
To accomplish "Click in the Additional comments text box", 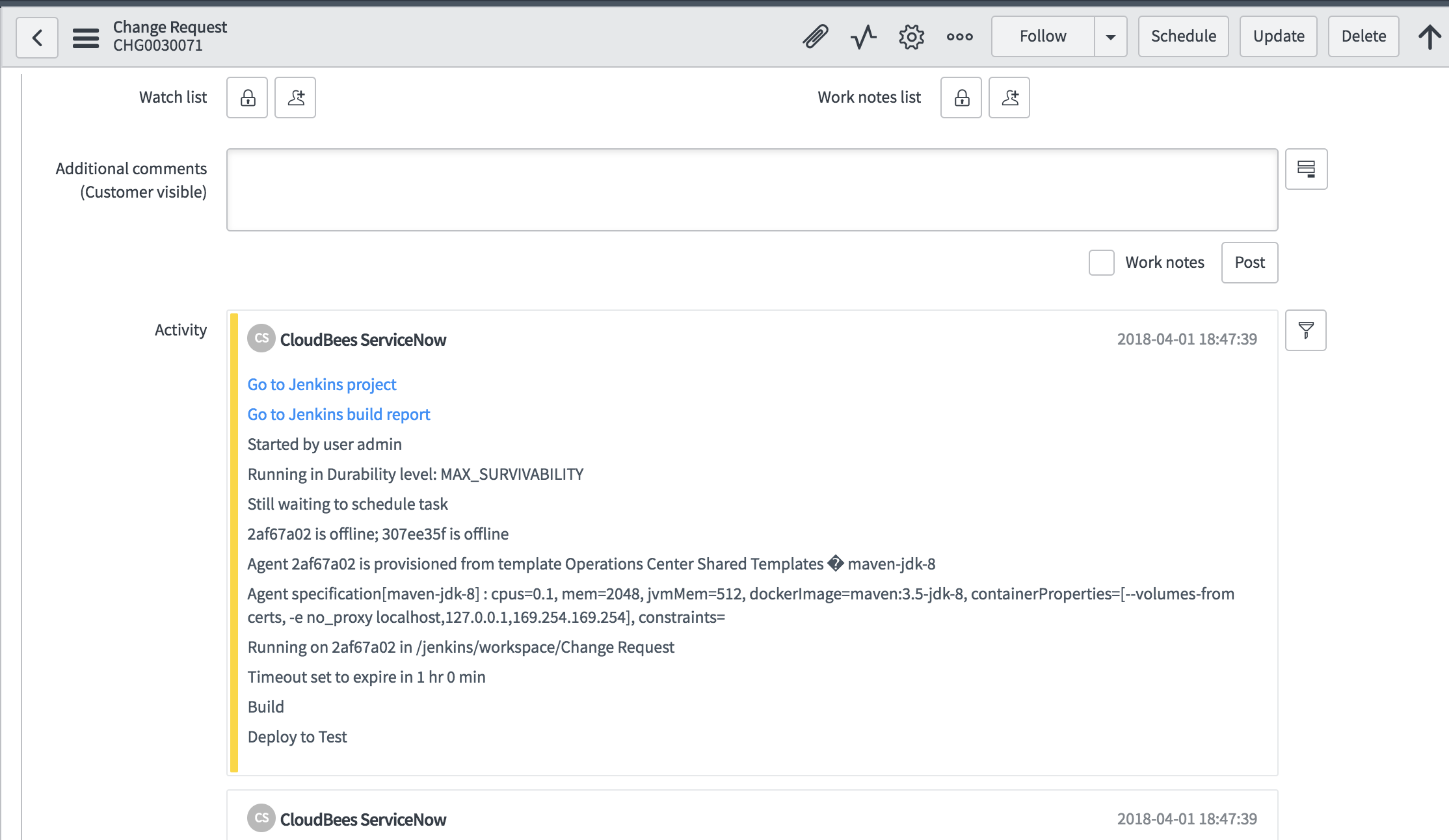I will click(752, 190).
